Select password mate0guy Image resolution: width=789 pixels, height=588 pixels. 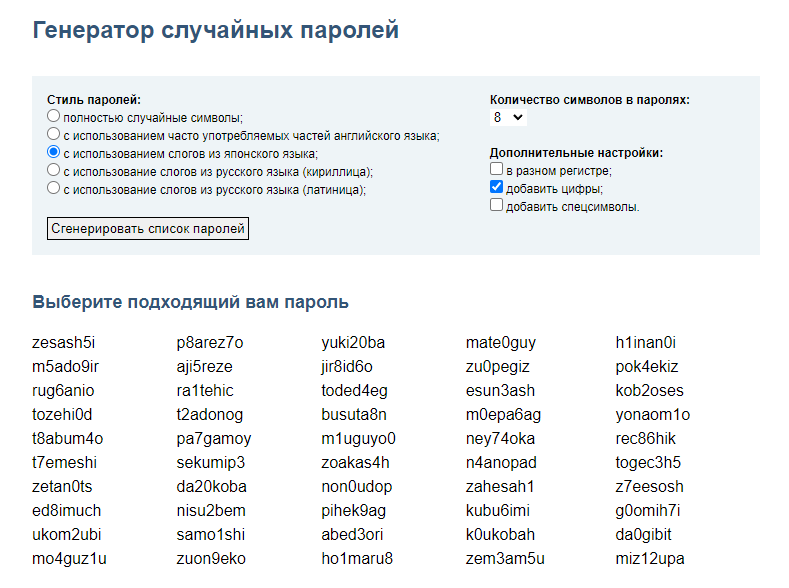click(x=501, y=343)
